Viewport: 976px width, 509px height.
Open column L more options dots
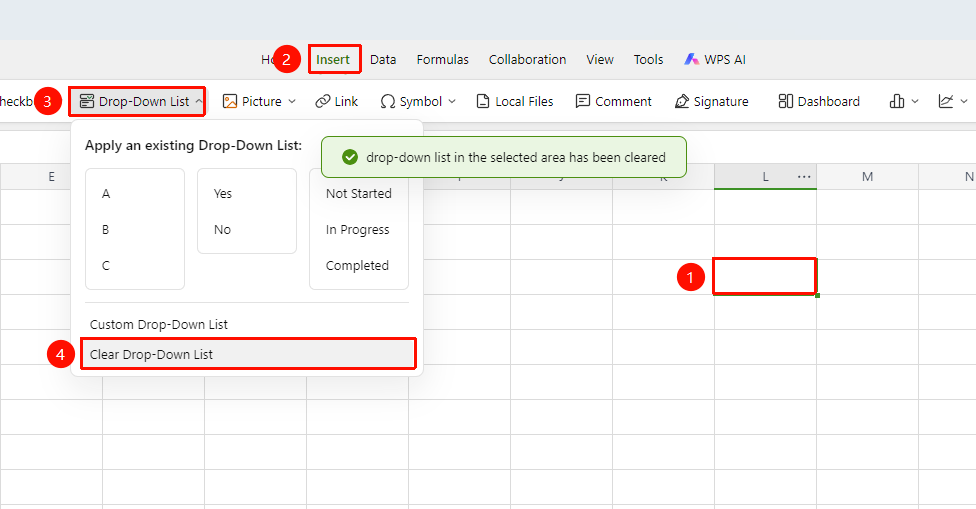pos(804,177)
